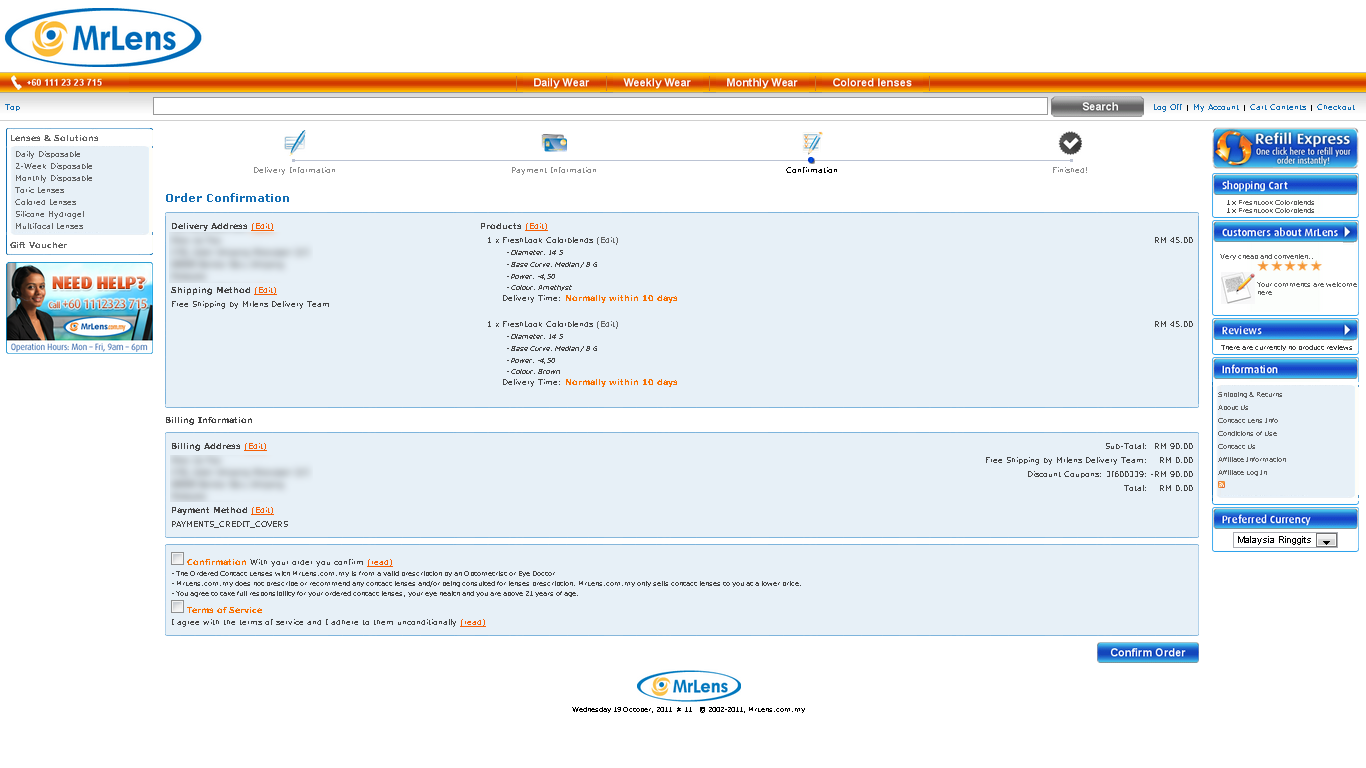The image size is (1366, 768).
Task: Open Cart Contents link
Action: (1278, 107)
